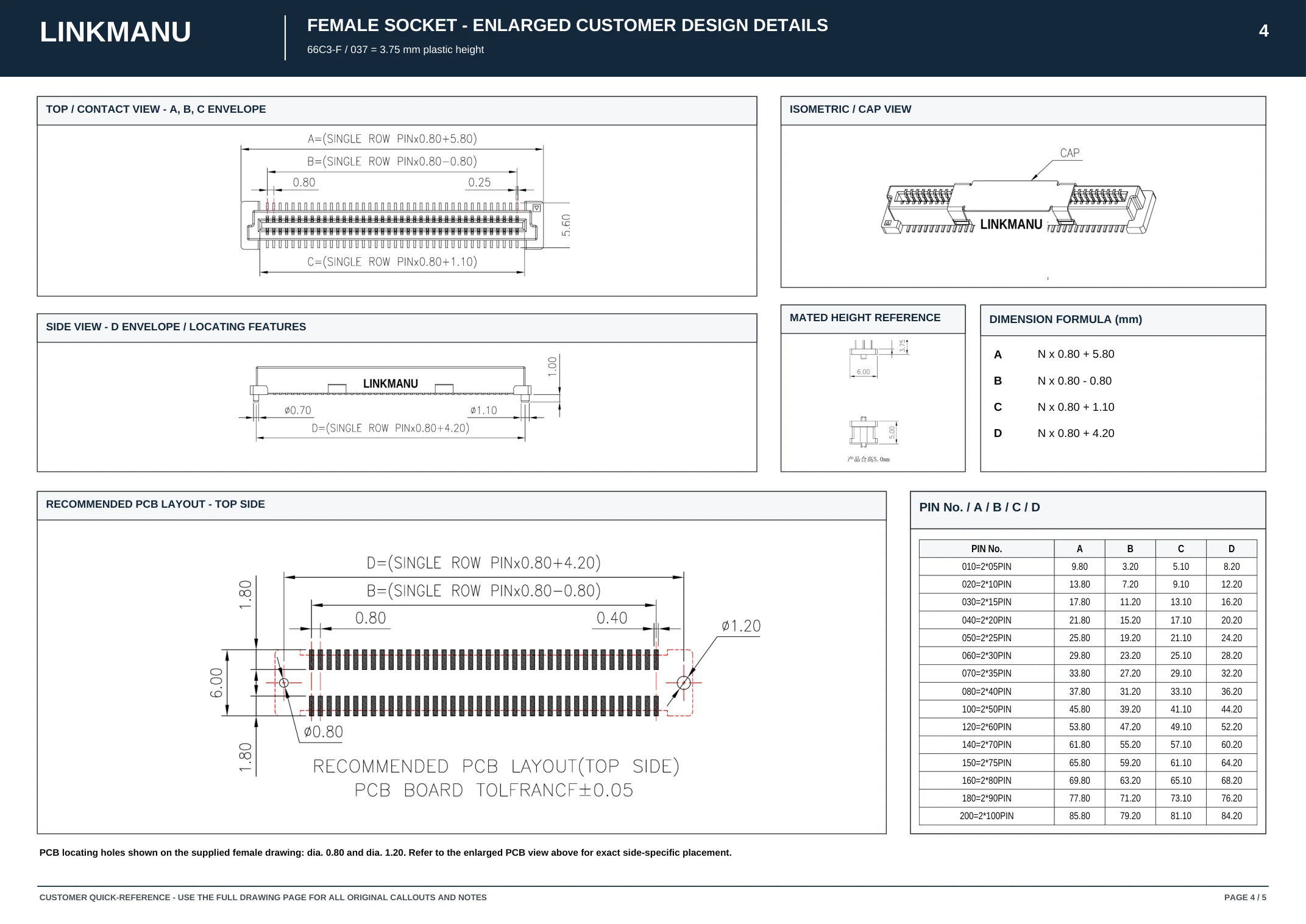Click the table row 060=2*30PIN
The width and height of the screenshot is (1306, 924).
coord(1088,656)
